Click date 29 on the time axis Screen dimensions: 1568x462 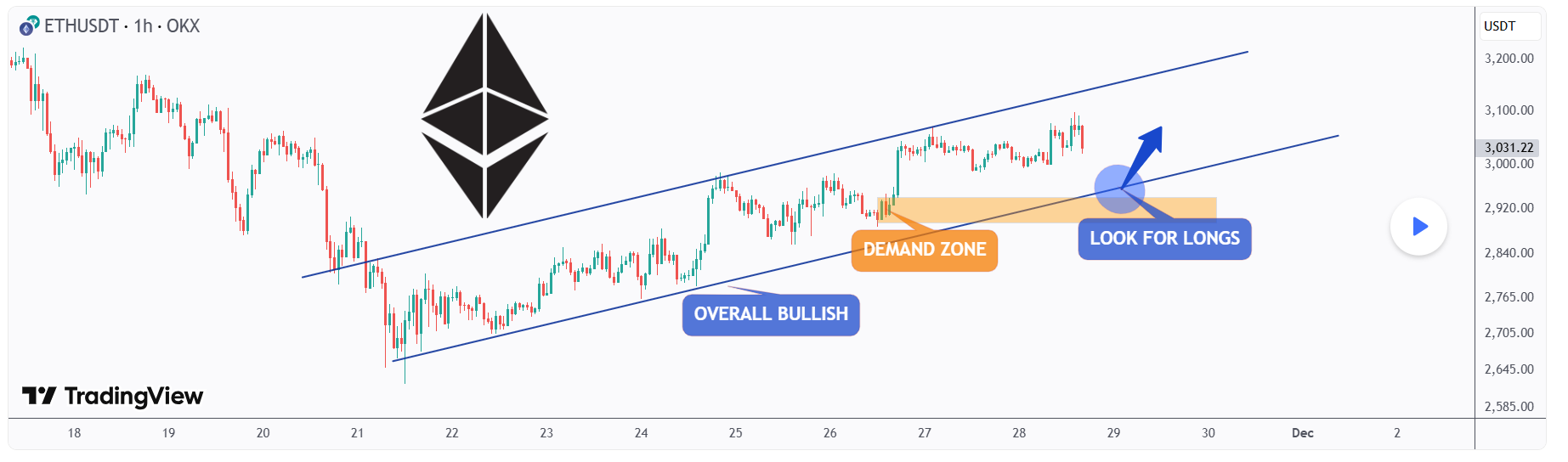pyautogui.click(x=1113, y=433)
